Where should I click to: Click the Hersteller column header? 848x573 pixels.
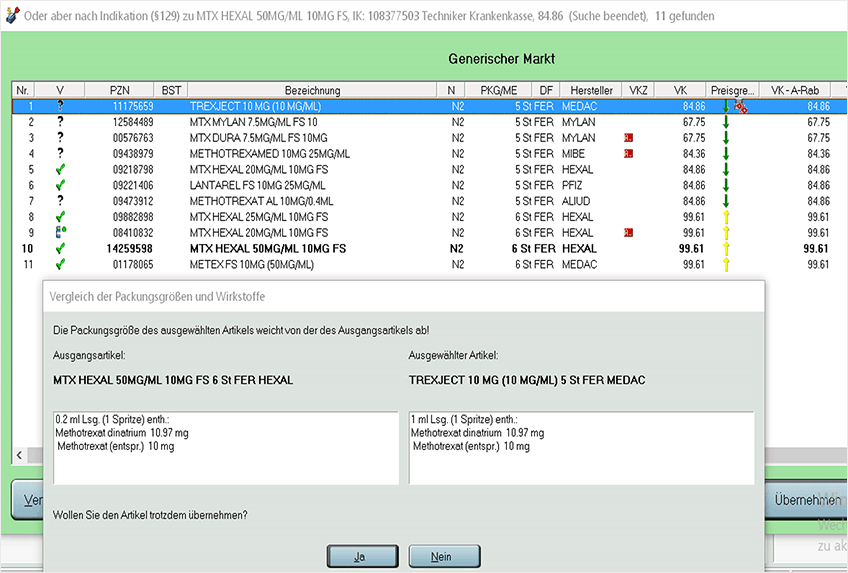(591, 90)
